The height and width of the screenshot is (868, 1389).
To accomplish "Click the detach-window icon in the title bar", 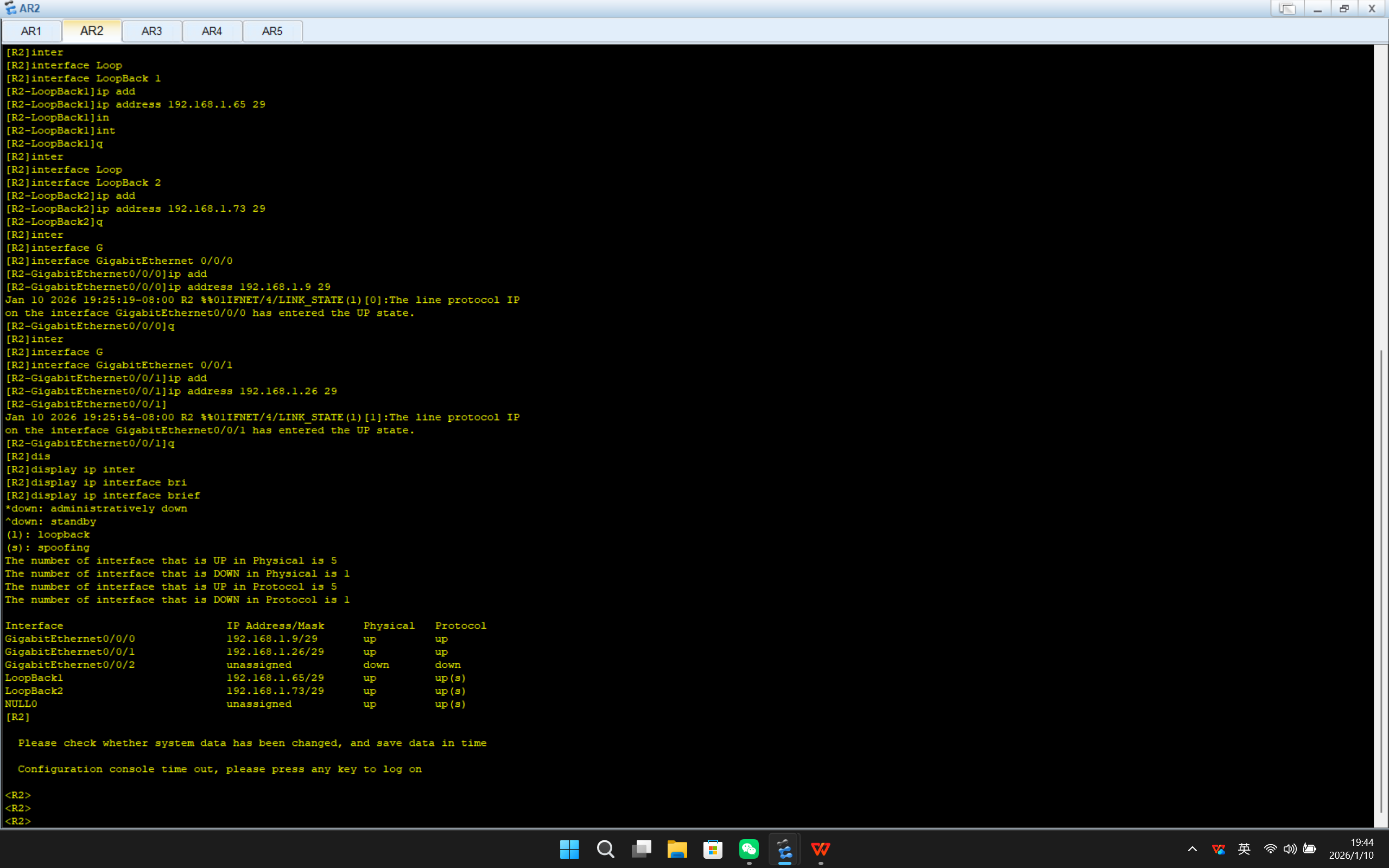I will [x=1287, y=9].
